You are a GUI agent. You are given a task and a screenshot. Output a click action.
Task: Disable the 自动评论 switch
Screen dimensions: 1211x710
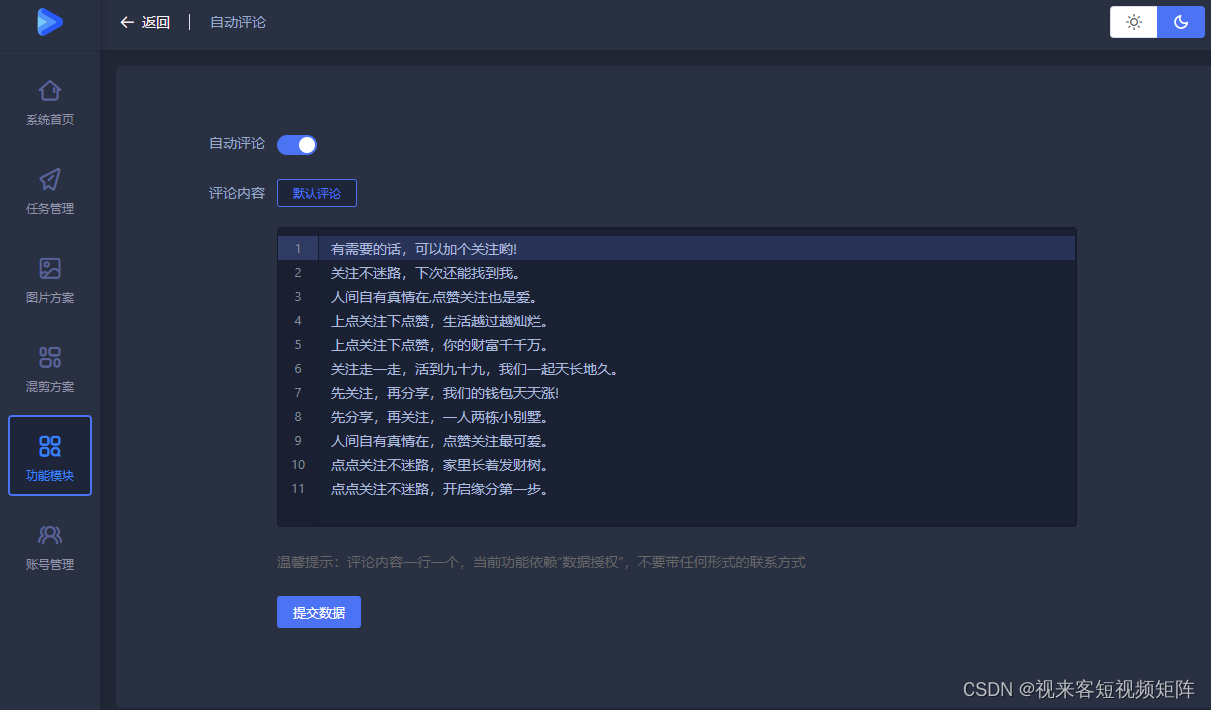(x=296, y=145)
